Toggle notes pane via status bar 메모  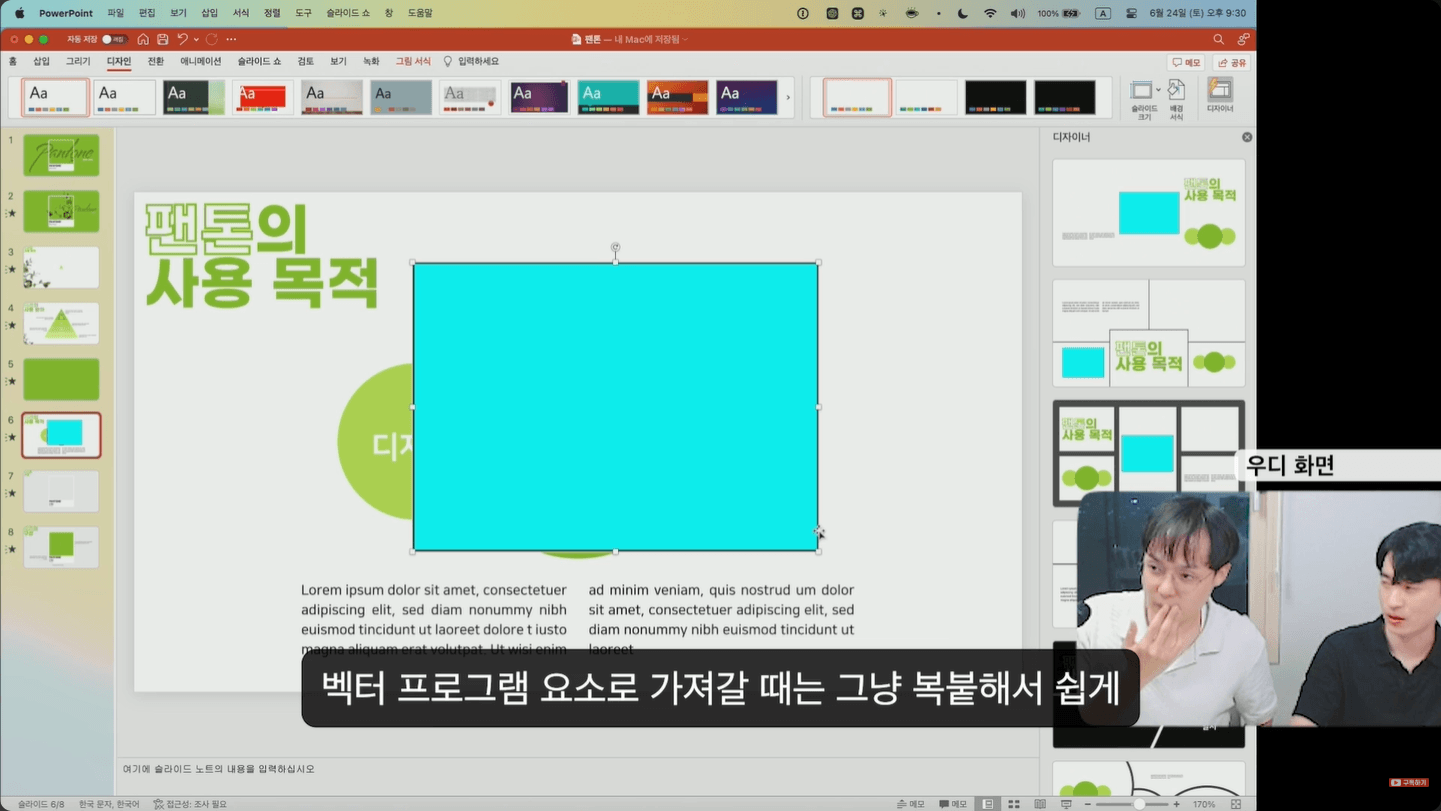tap(910, 804)
